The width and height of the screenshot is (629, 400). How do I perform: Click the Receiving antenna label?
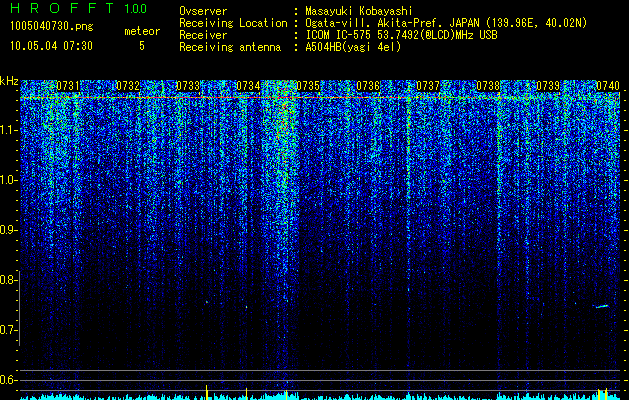[x=230, y=47]
